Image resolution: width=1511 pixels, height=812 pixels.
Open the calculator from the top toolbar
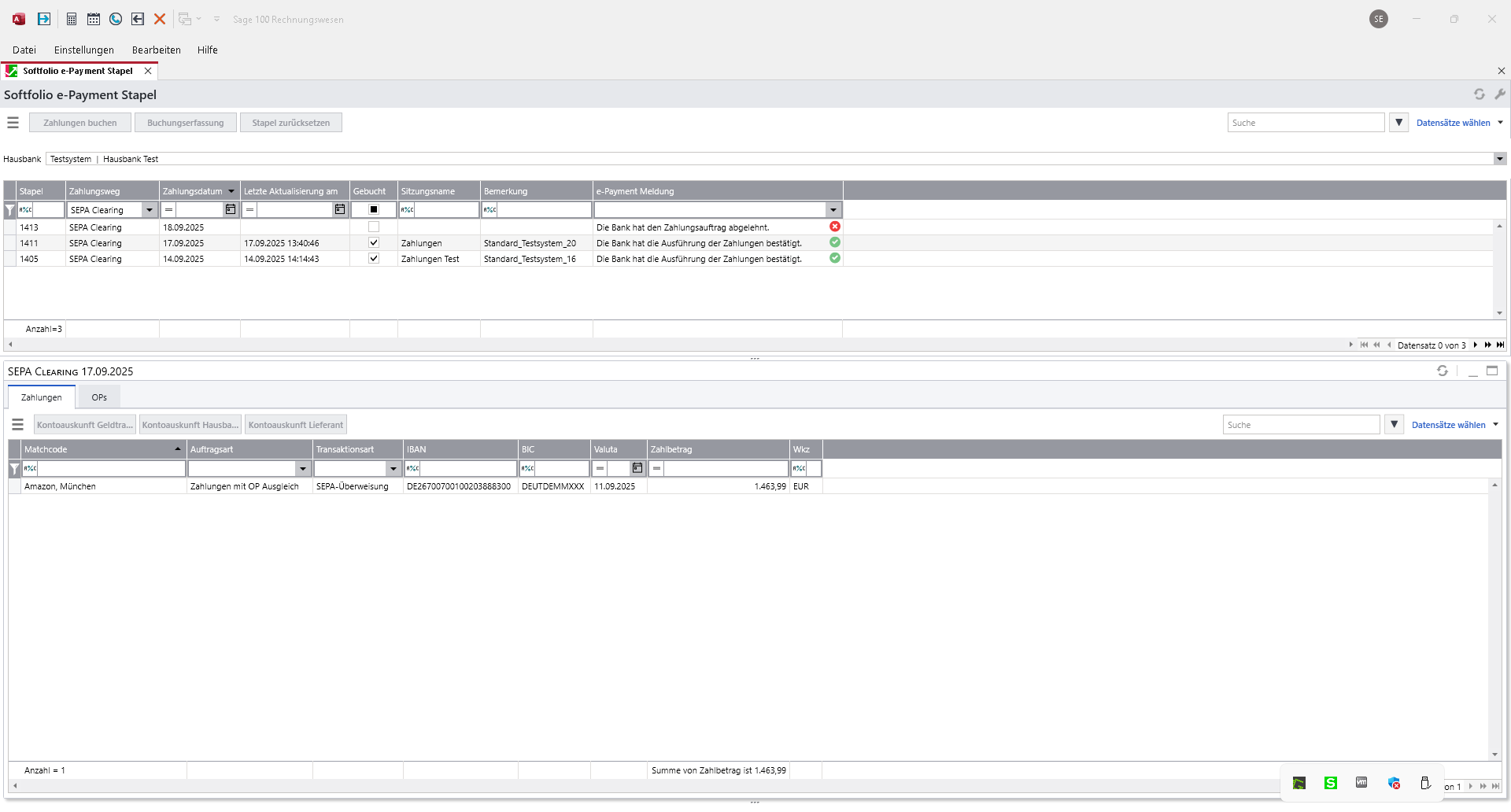pos(72,19)
